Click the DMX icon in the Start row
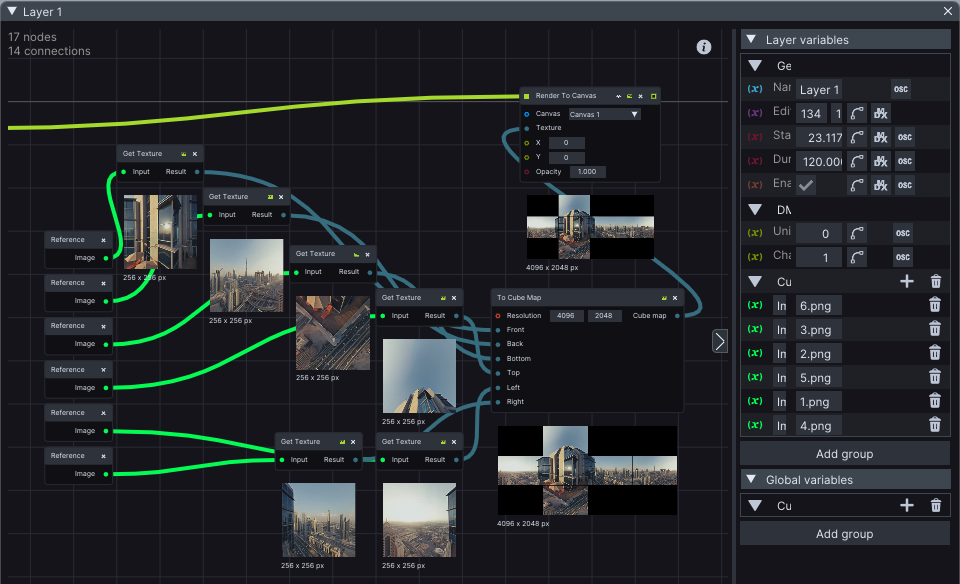 (x=880, y=137)
